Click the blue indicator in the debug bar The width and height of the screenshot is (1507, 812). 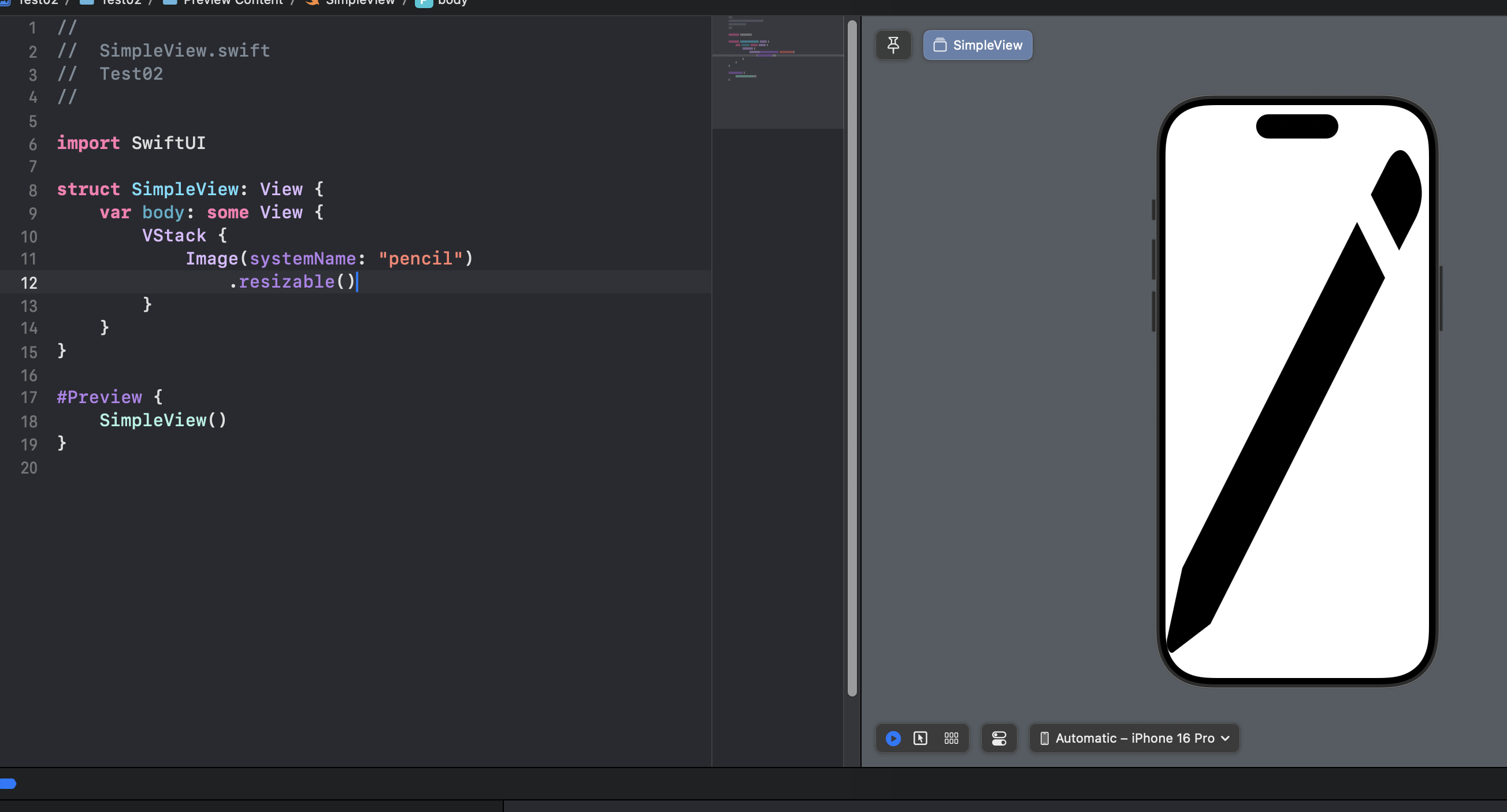tap(8, 783)
